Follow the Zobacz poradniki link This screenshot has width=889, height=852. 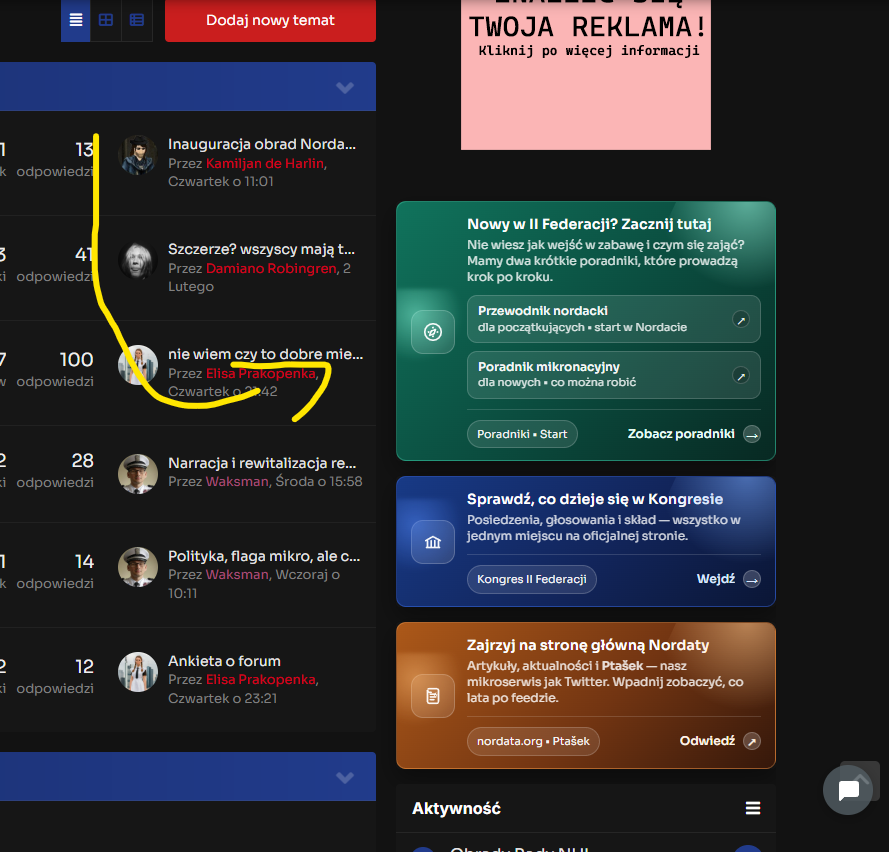pyautogui.click(x=693, y=434)
